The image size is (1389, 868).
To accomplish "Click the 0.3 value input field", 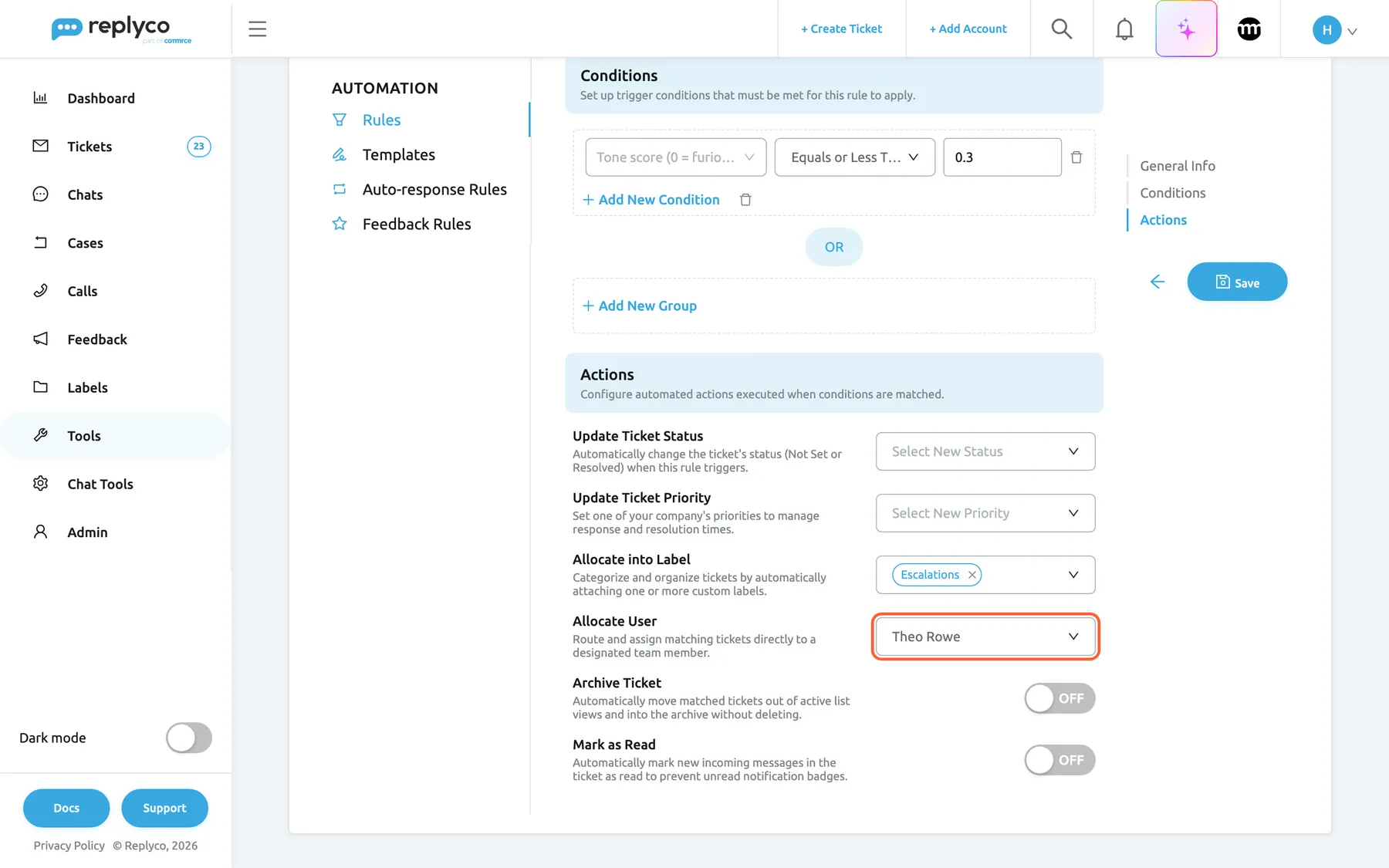I will point(1002,157).
